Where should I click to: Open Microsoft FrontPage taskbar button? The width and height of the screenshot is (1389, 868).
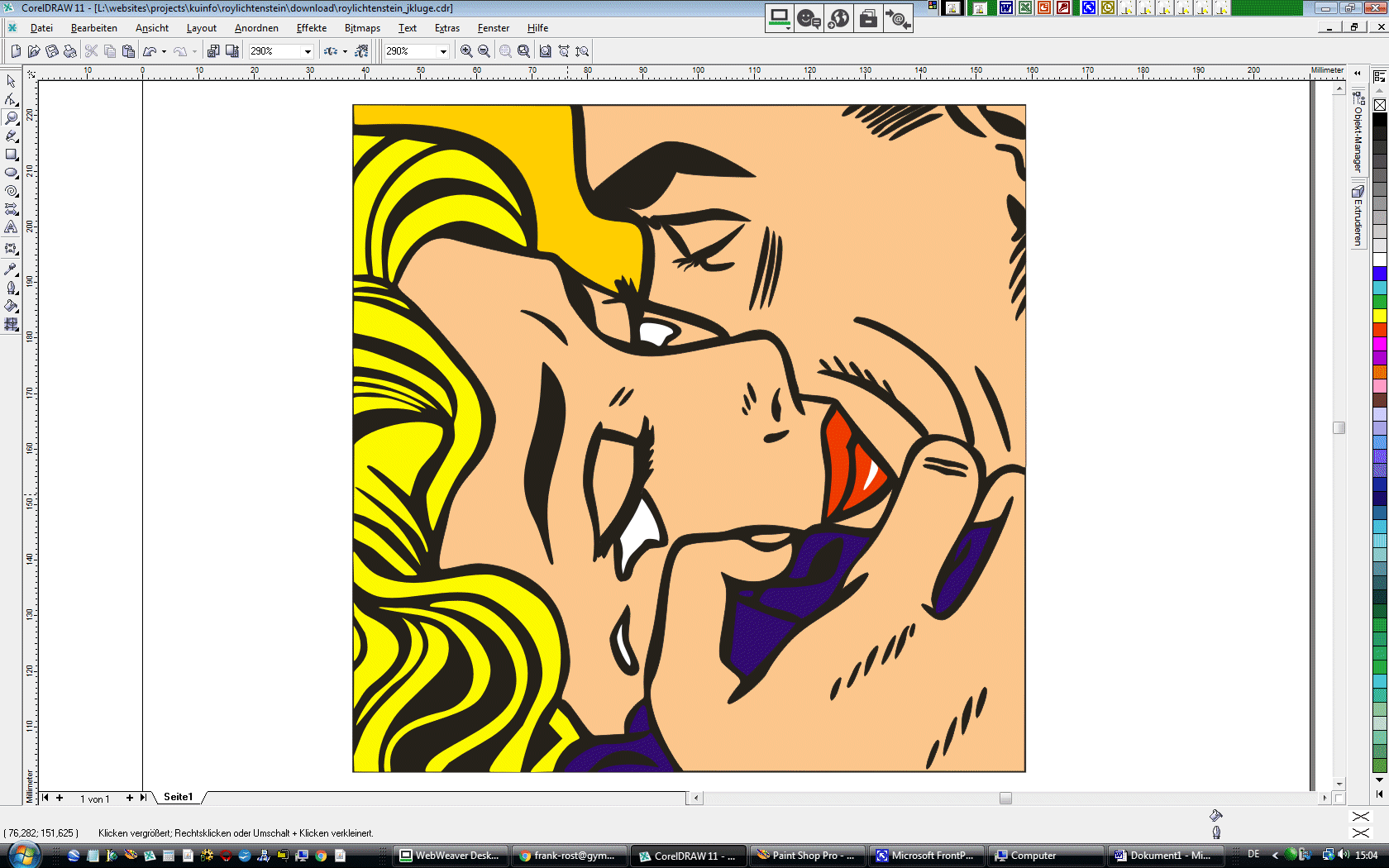point(926,856)
